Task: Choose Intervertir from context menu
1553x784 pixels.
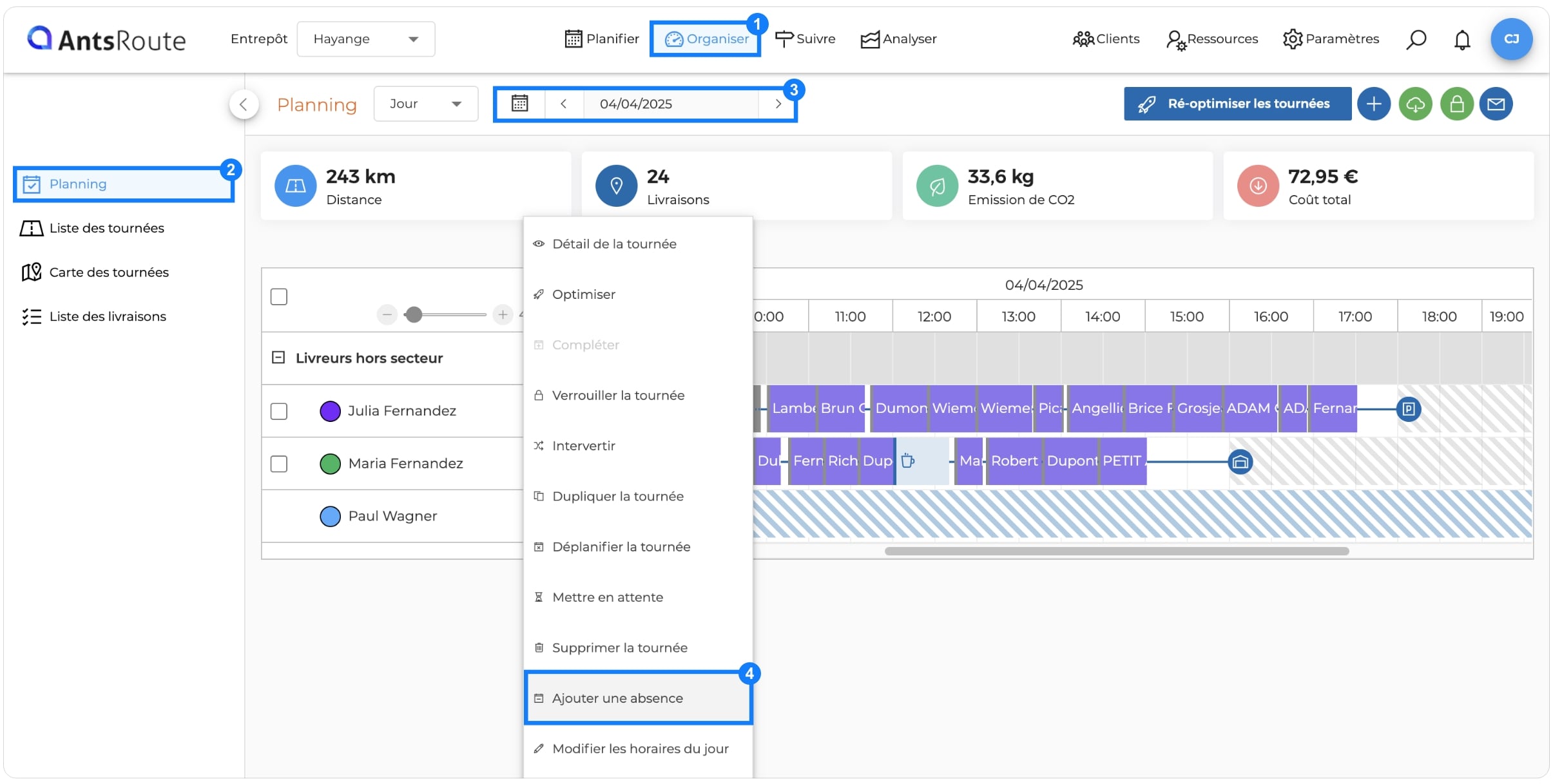Action: click(x=638, y=446)
